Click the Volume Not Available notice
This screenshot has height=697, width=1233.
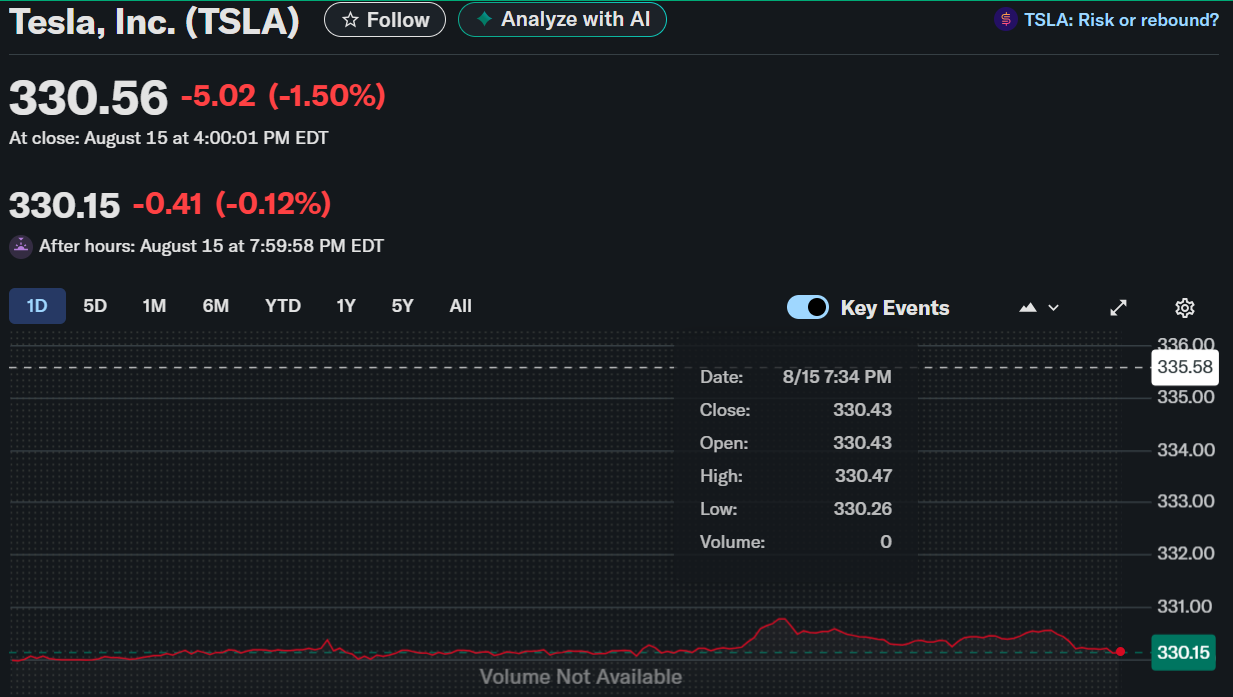pyautogui.click(x=581, y=677)
